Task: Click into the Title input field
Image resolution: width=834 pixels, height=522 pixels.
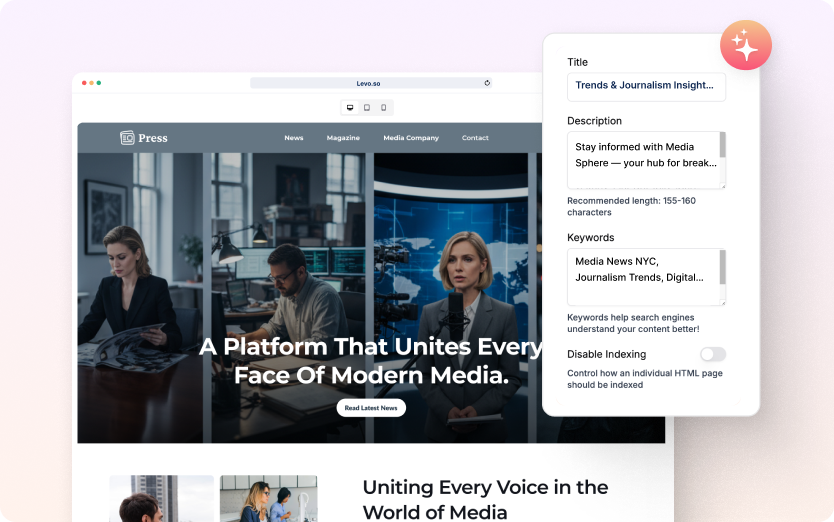Action: pyautogui.click(x=645, y=86)
